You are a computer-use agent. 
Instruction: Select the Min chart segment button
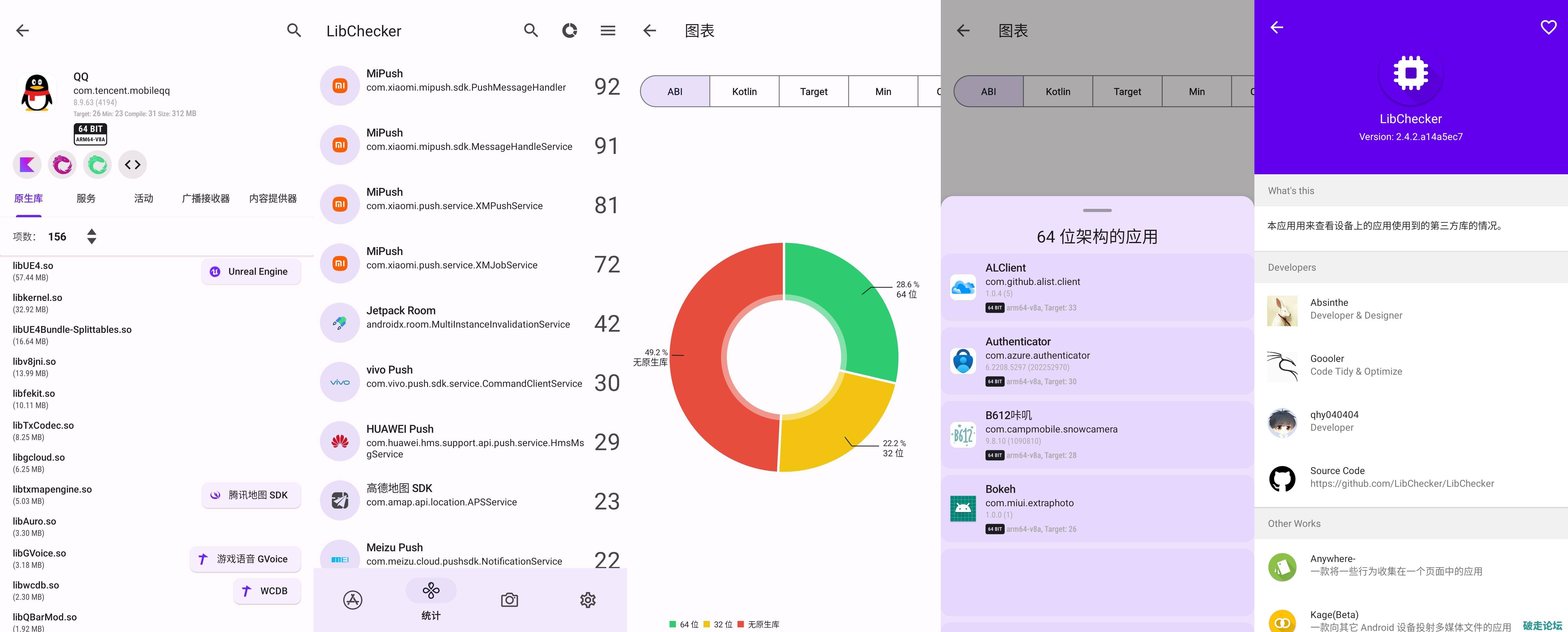pos(883,91)
